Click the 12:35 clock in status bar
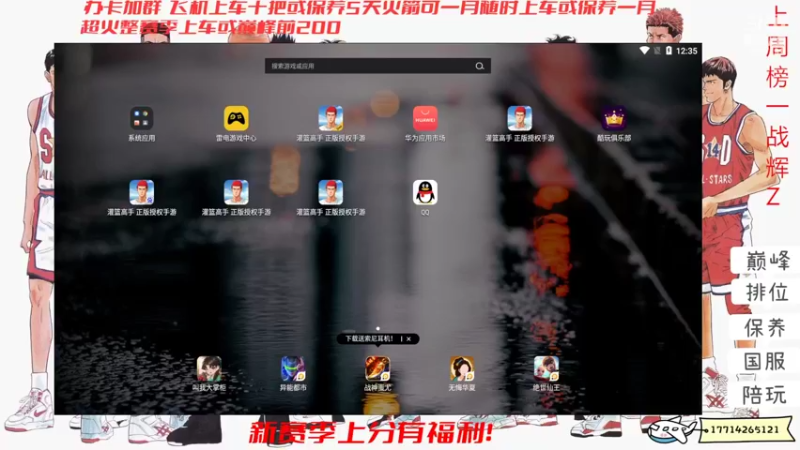 coord(687,51)
